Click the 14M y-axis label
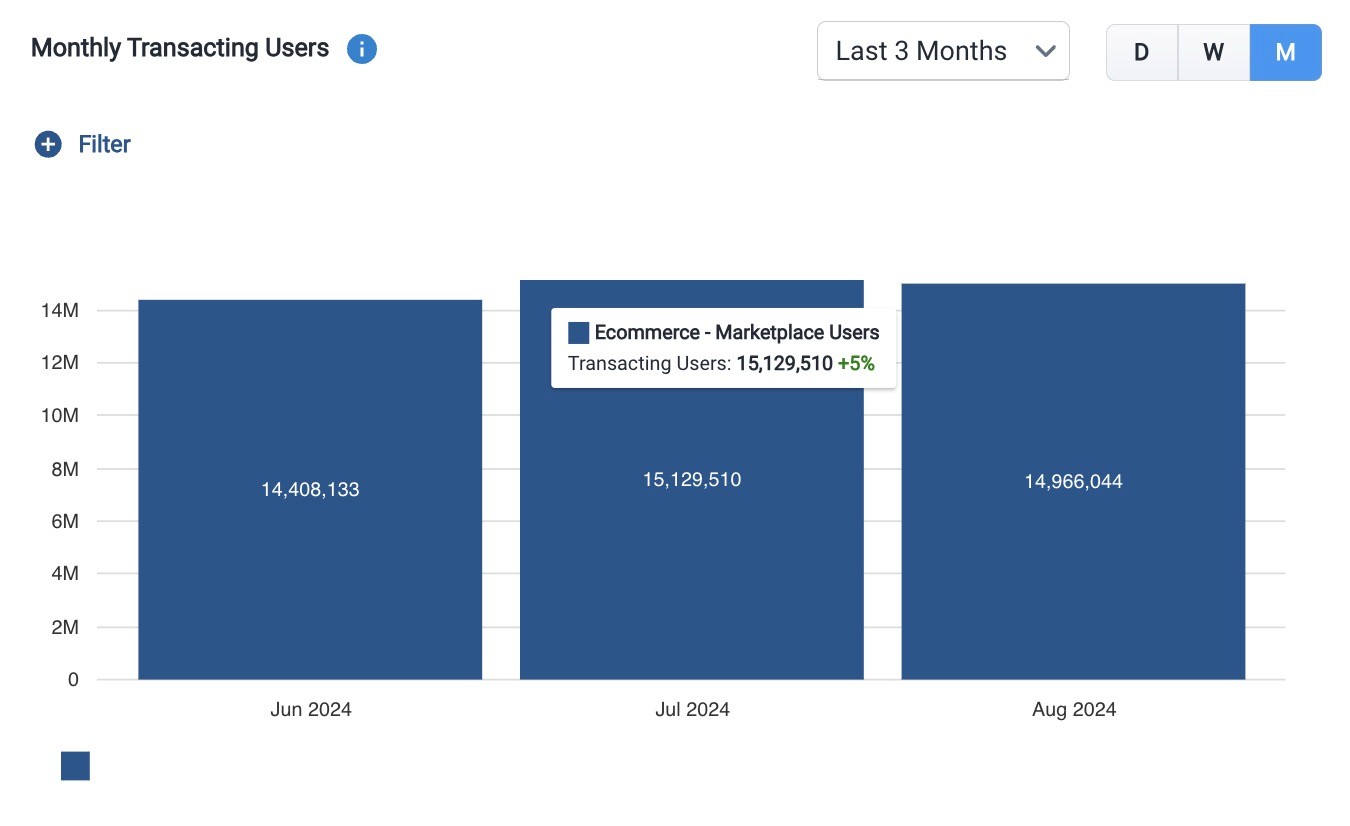 (60, 311)
